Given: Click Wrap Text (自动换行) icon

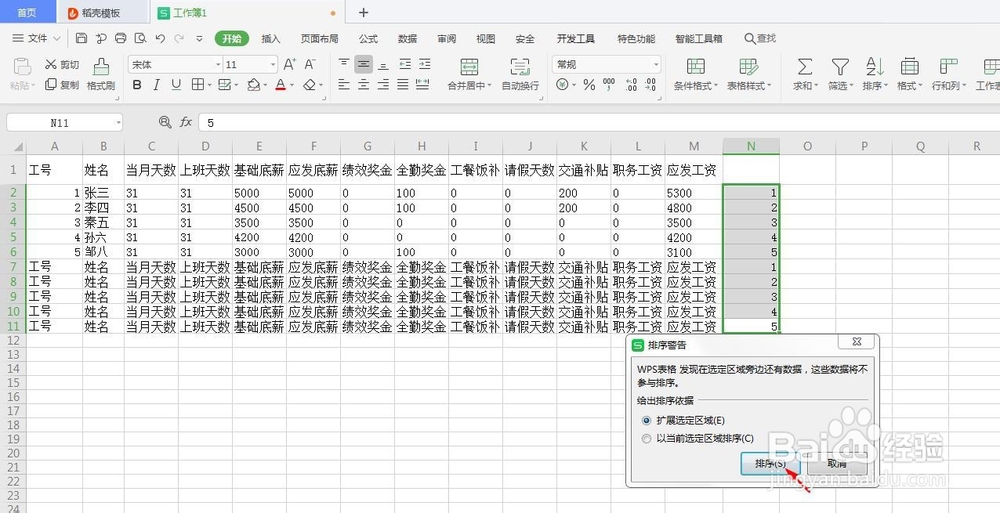Looking at the screenshot, I should click(520, 66).
